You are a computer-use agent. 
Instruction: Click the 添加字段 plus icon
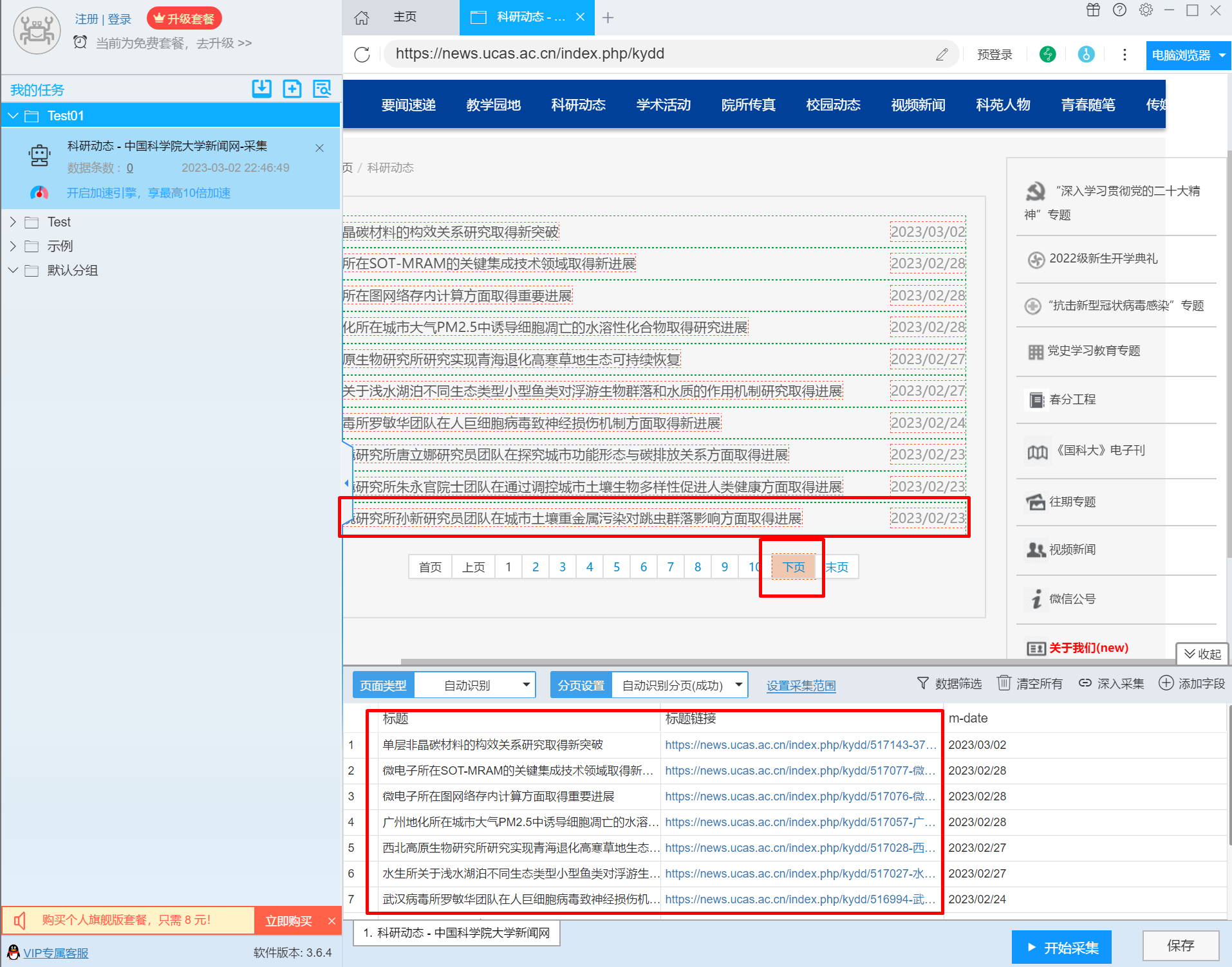1166,683
